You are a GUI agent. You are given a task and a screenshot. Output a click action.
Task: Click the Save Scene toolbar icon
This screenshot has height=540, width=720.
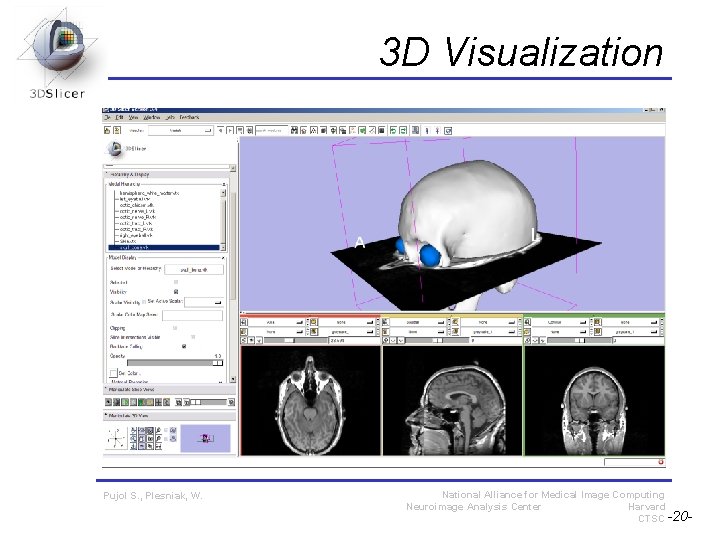[x=117, y=130]
